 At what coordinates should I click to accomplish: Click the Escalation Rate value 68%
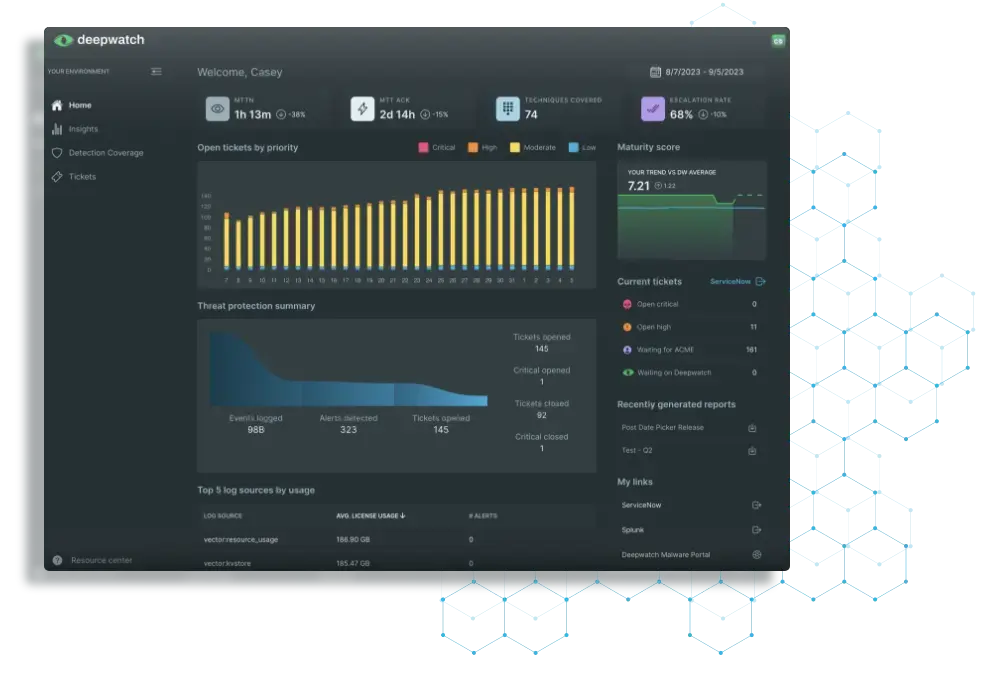681,115
